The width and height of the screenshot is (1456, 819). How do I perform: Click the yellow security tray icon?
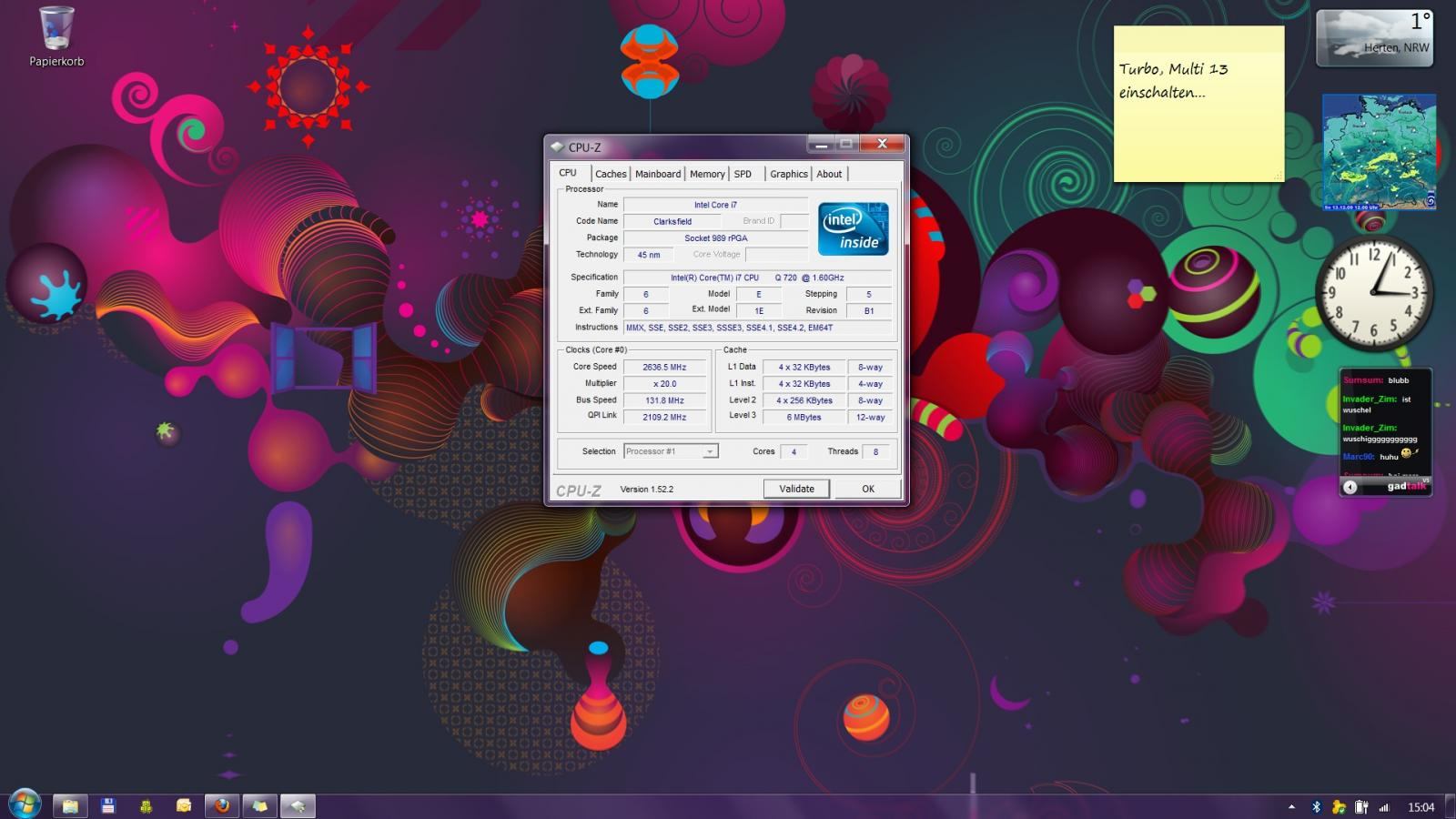[x=1339, y=807]
